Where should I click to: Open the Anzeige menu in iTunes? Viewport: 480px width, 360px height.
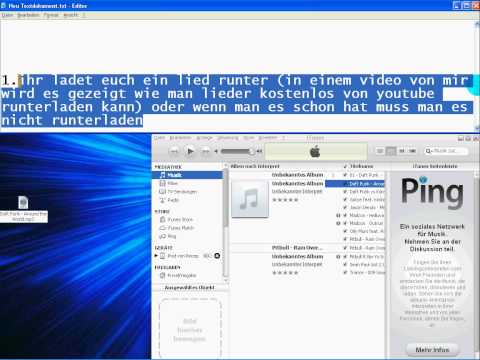coord(204,138)
